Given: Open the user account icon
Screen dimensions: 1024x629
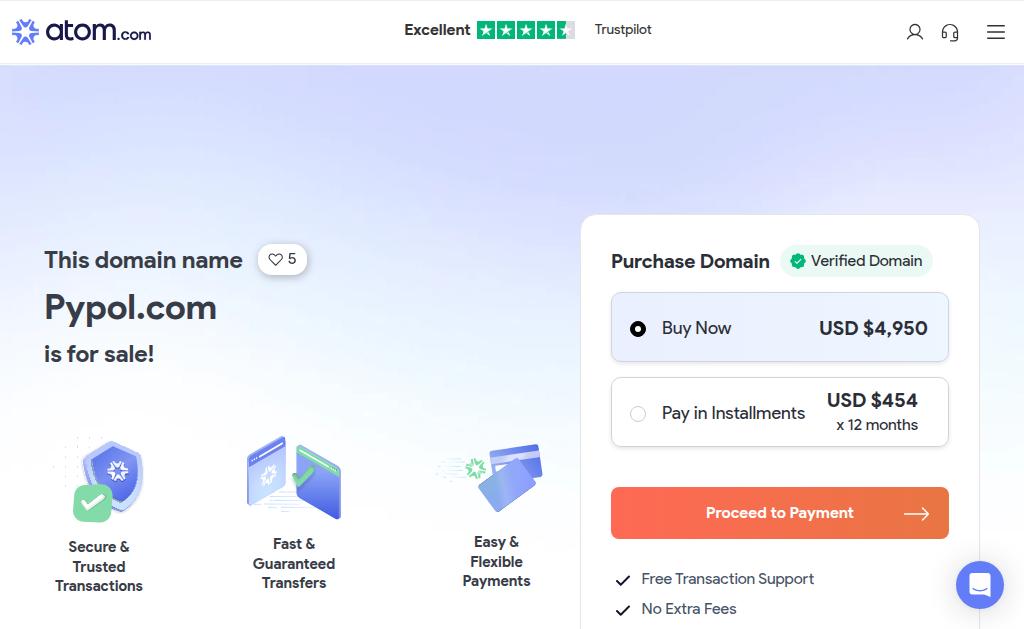Looking at the screenshot, I should (x=914, y=32).
